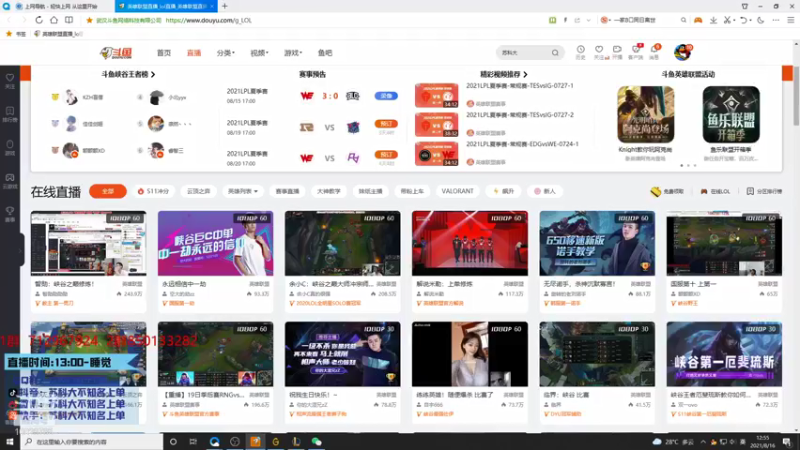Click the Douyu logo in the header
Viewport: 800px width, 450px height.
[116, 53]
